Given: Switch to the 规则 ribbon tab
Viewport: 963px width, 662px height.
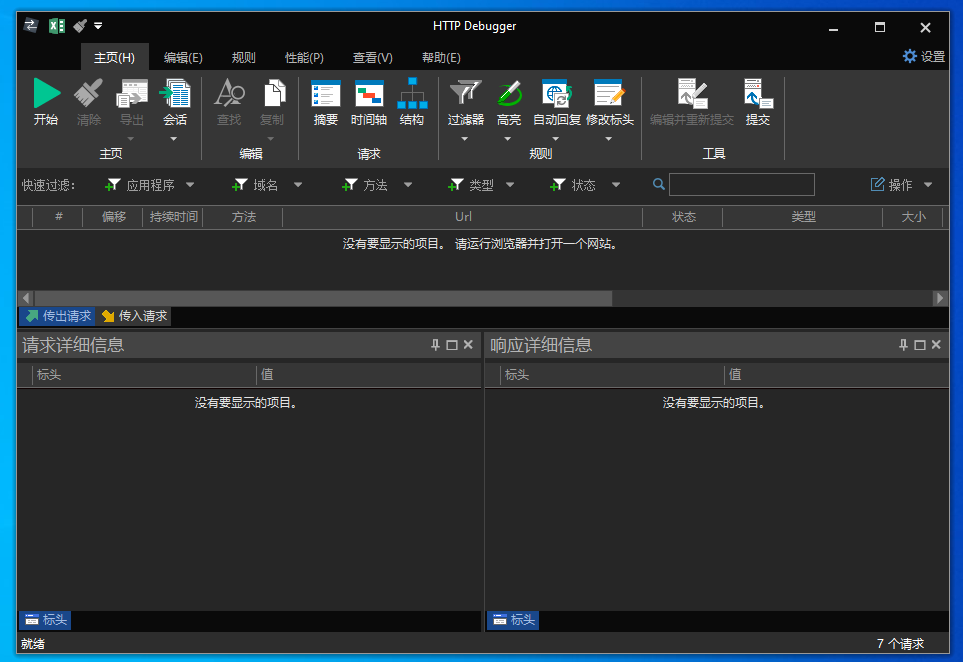Looking at the screenshot, I should pyautogui.click(x=243, y=57).
